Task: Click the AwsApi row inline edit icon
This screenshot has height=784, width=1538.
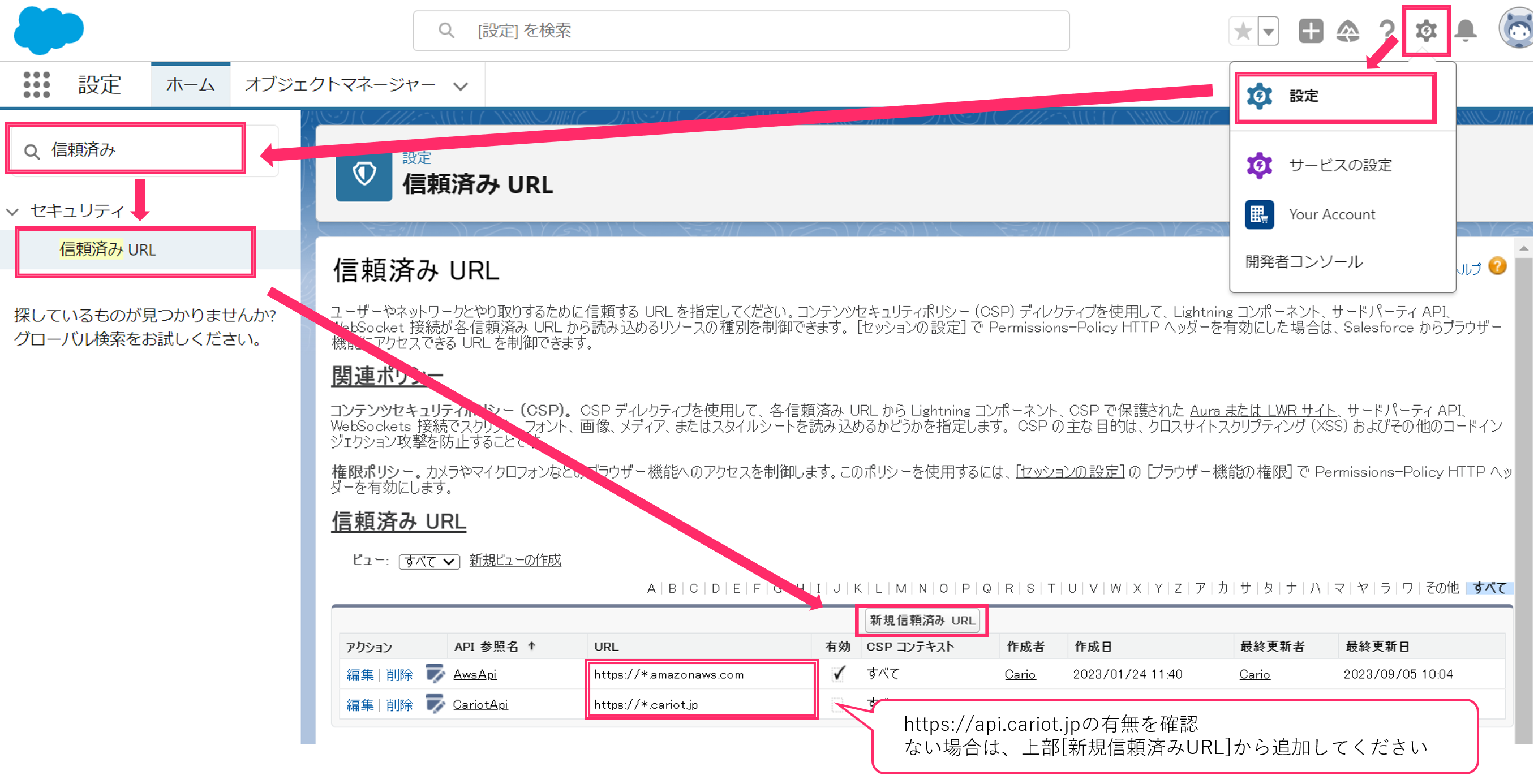Action: (435, 674)
